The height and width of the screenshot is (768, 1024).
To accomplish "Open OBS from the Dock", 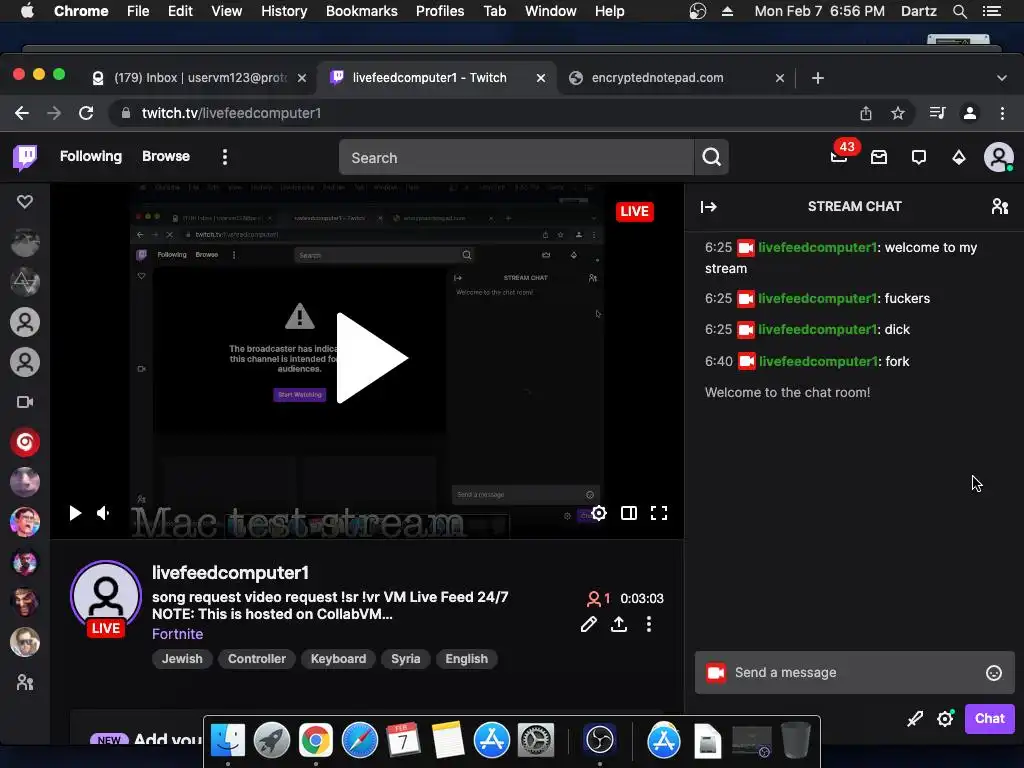I will [600, 740].
